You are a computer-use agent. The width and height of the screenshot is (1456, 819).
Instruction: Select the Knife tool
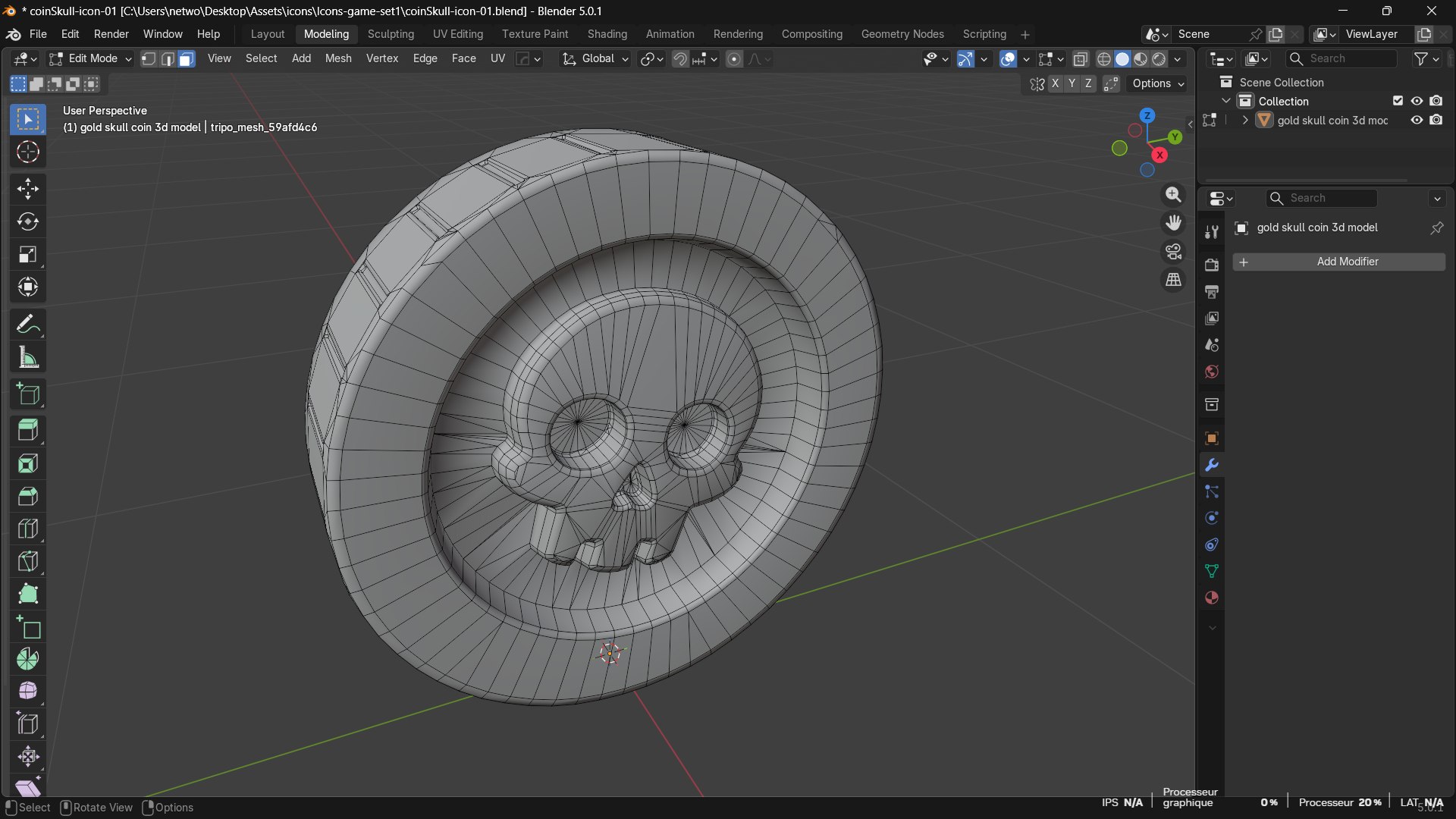[28, 561]
